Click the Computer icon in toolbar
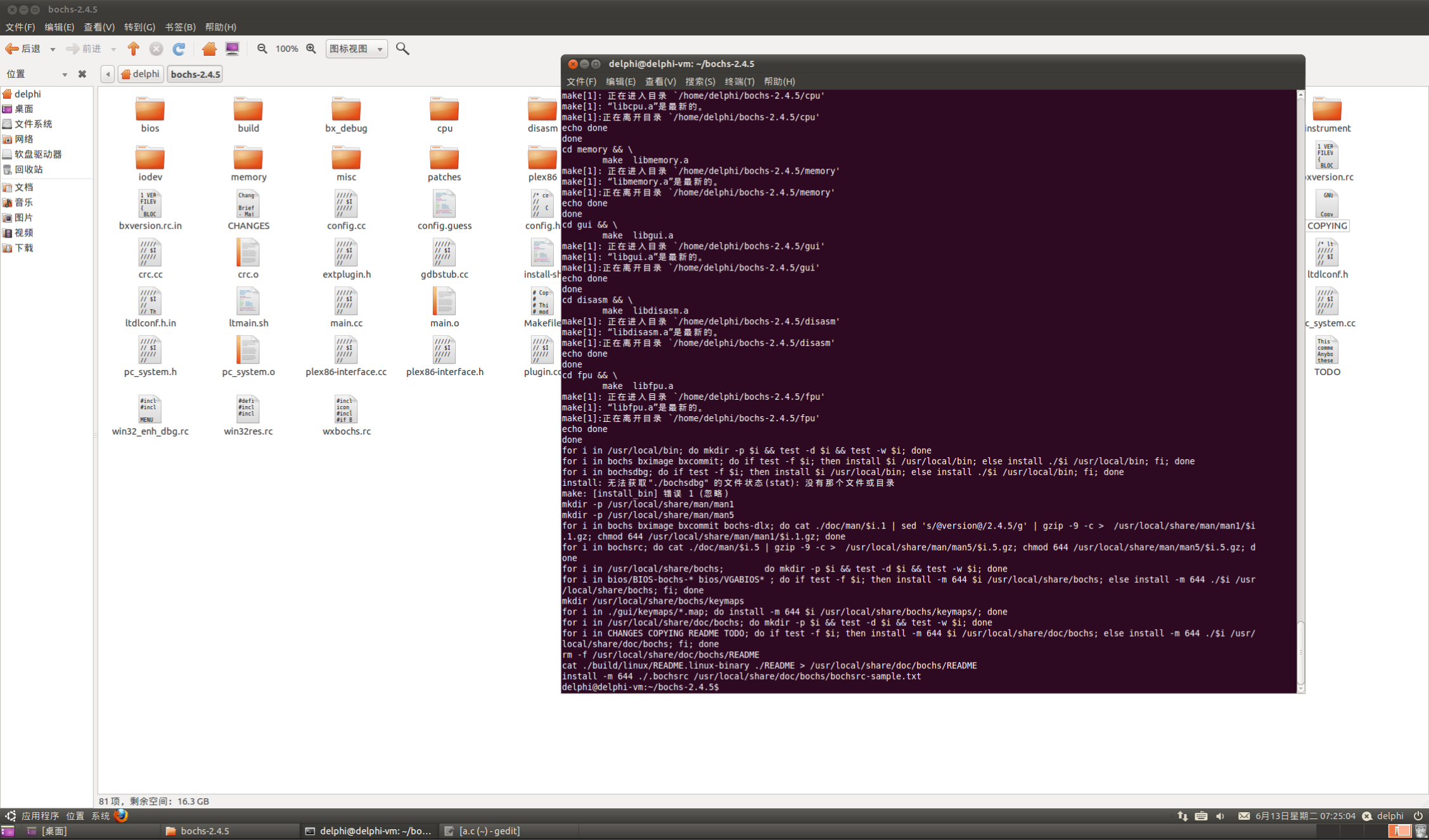 tap(232, 49)
